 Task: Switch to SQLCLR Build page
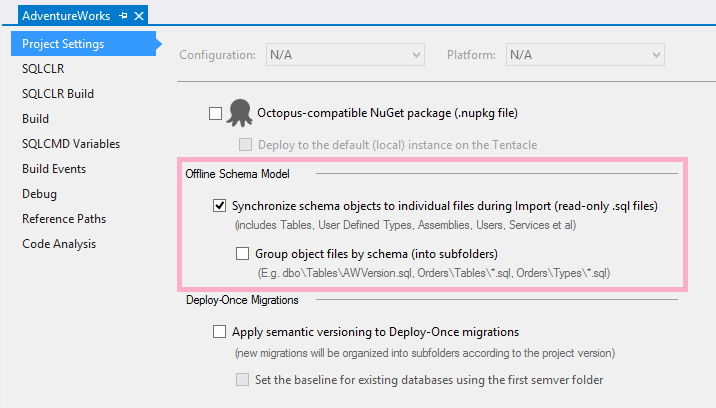[58, 94]
